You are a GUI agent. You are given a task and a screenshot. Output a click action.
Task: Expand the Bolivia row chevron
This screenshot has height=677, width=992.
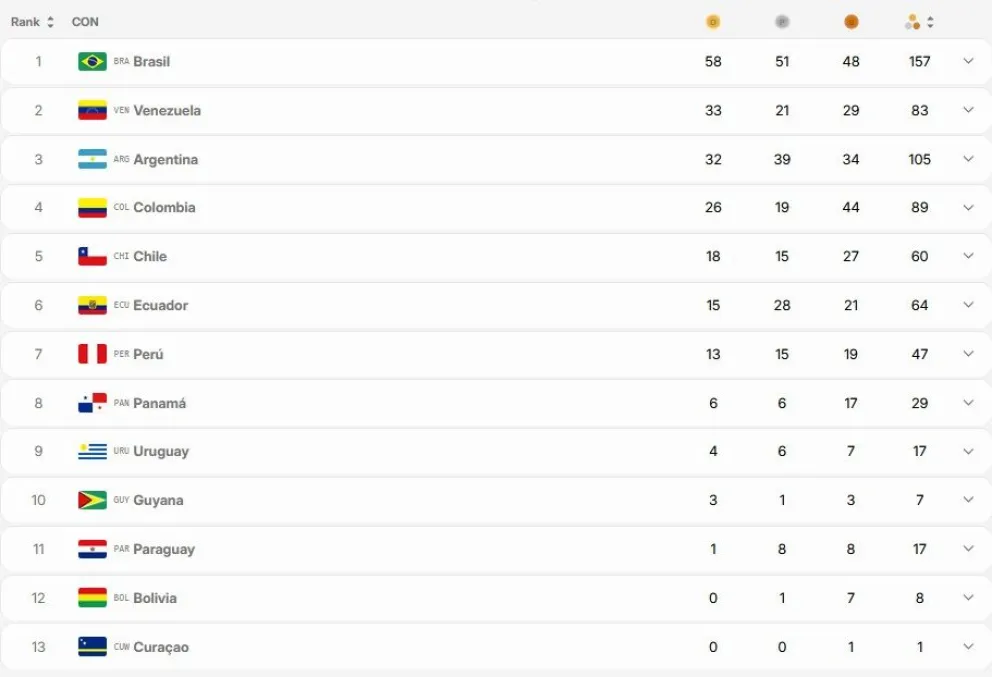[968, 598]
